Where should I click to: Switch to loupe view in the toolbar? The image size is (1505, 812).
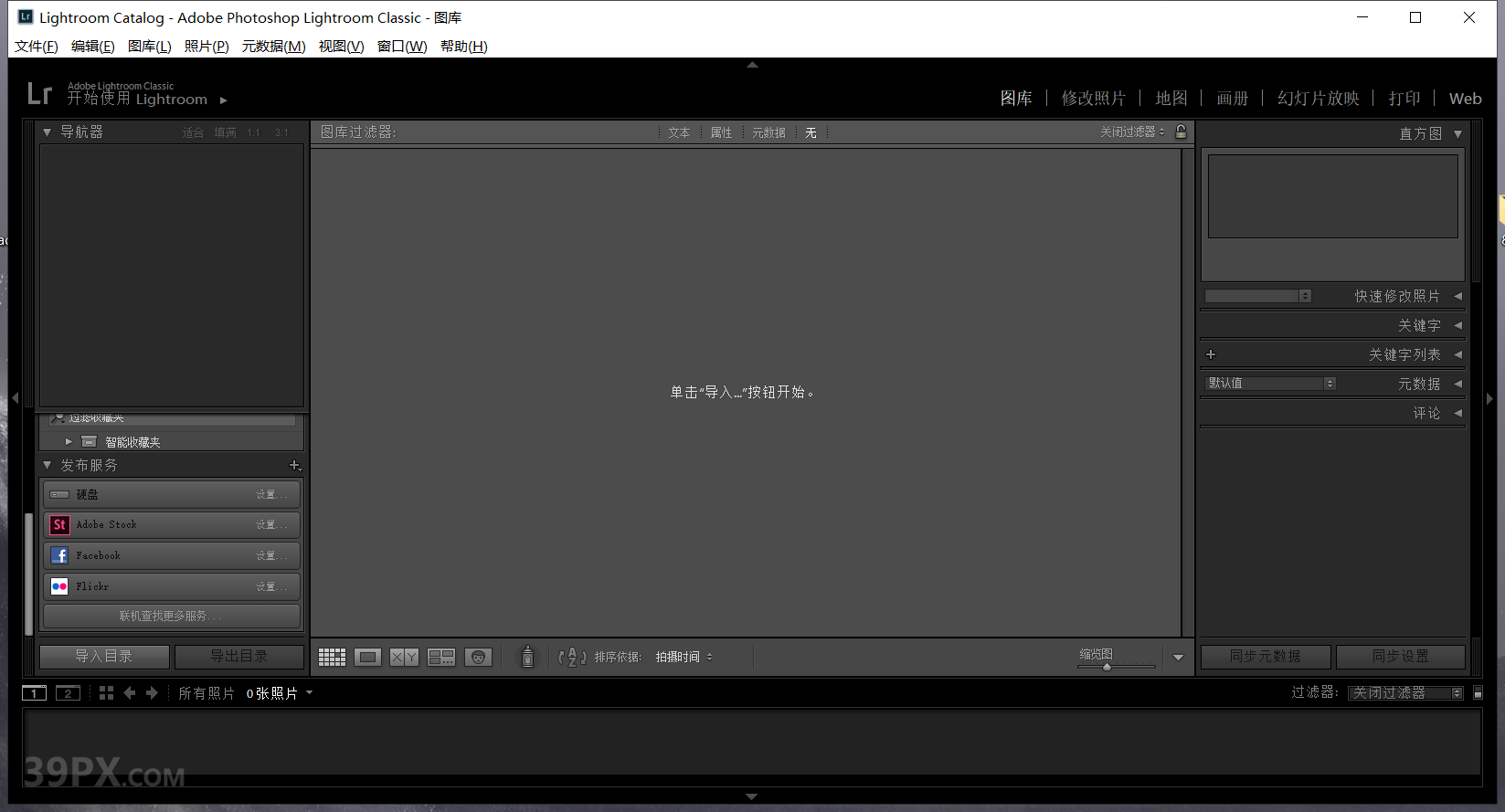tap(368, 657)
